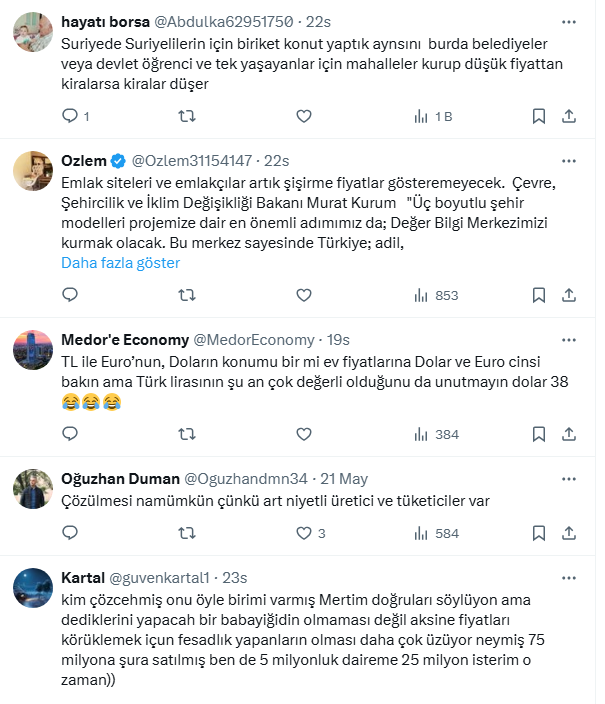
Task: Retweet hayatı borsa's post
Action: click(x=186, y=116)
